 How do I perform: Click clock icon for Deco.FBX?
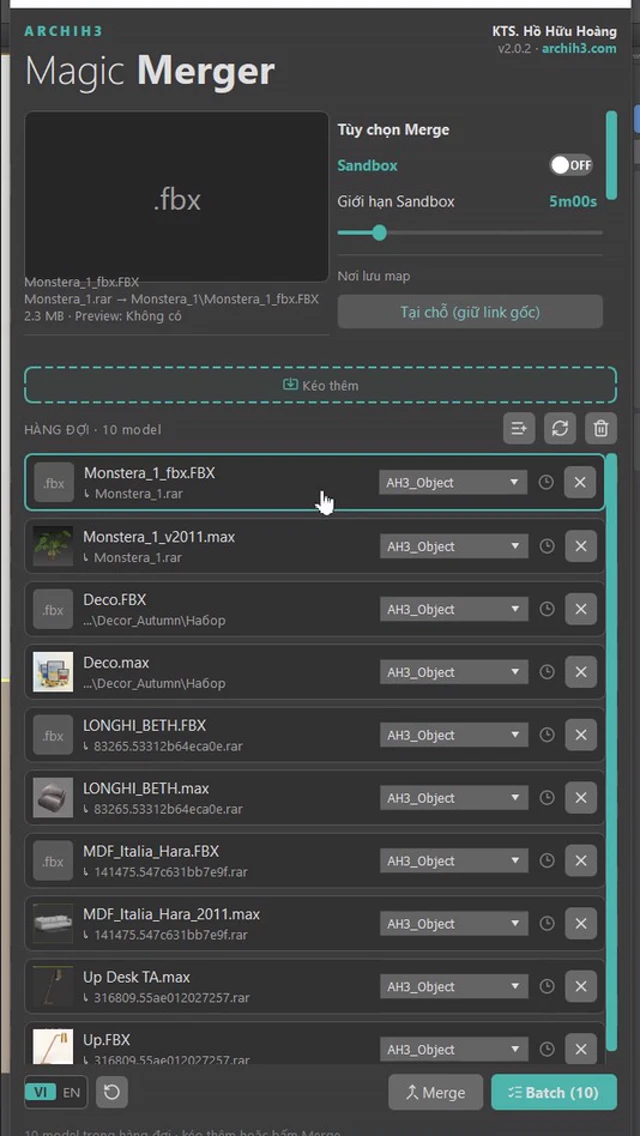point(547,609)
